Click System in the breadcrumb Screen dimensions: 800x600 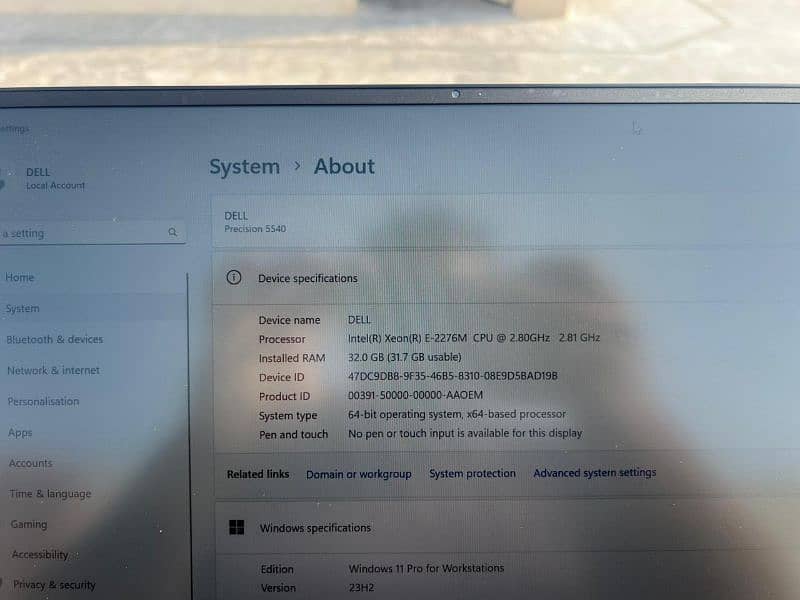[244, 167]
